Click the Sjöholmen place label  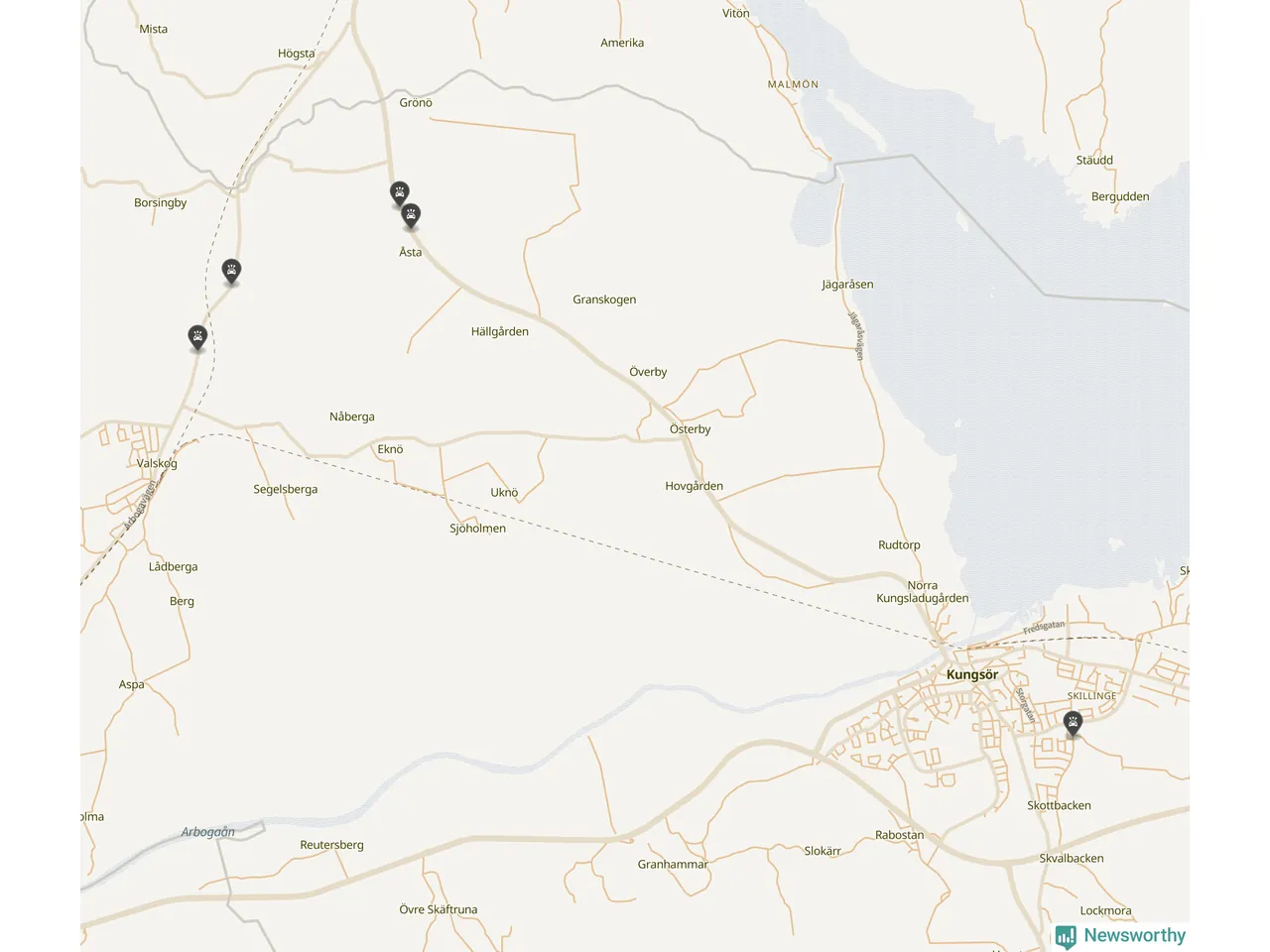[x=478, y=529]
